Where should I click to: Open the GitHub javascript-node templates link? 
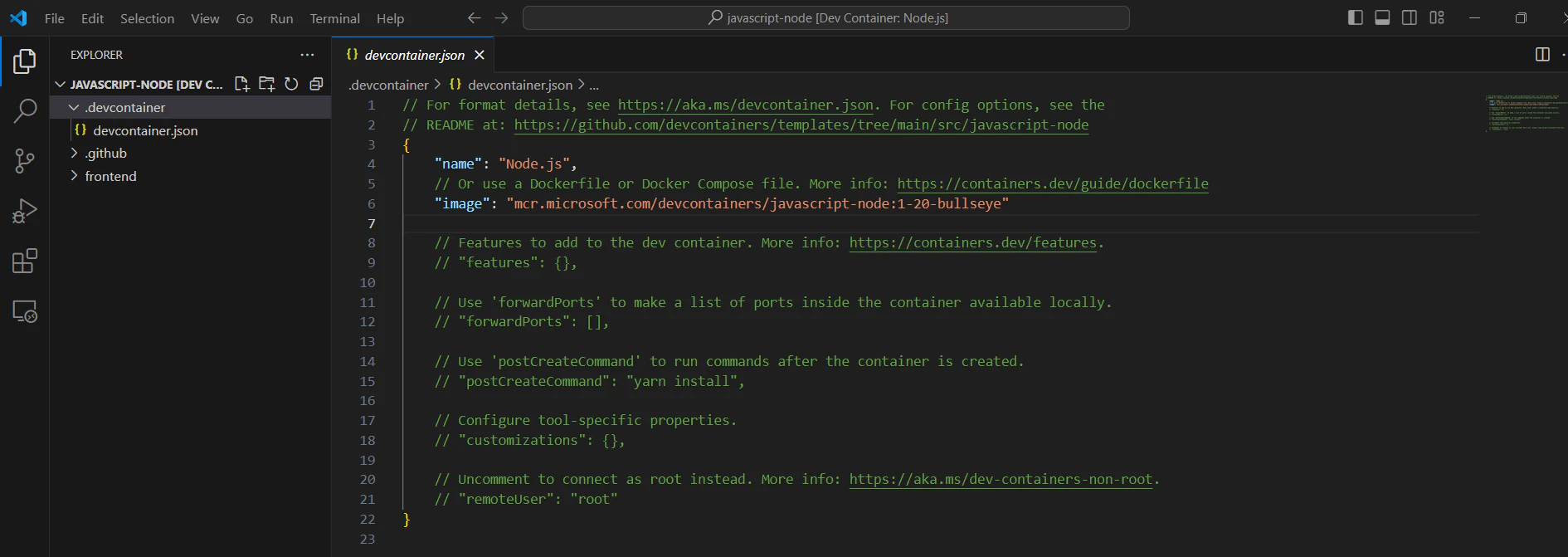coord(801,125)
